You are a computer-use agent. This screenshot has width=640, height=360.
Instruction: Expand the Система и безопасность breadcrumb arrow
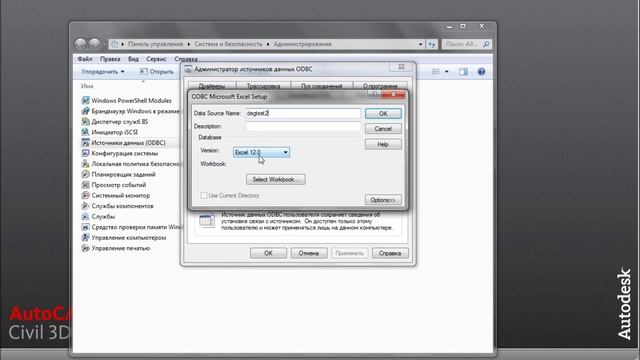tap(268, 44)
